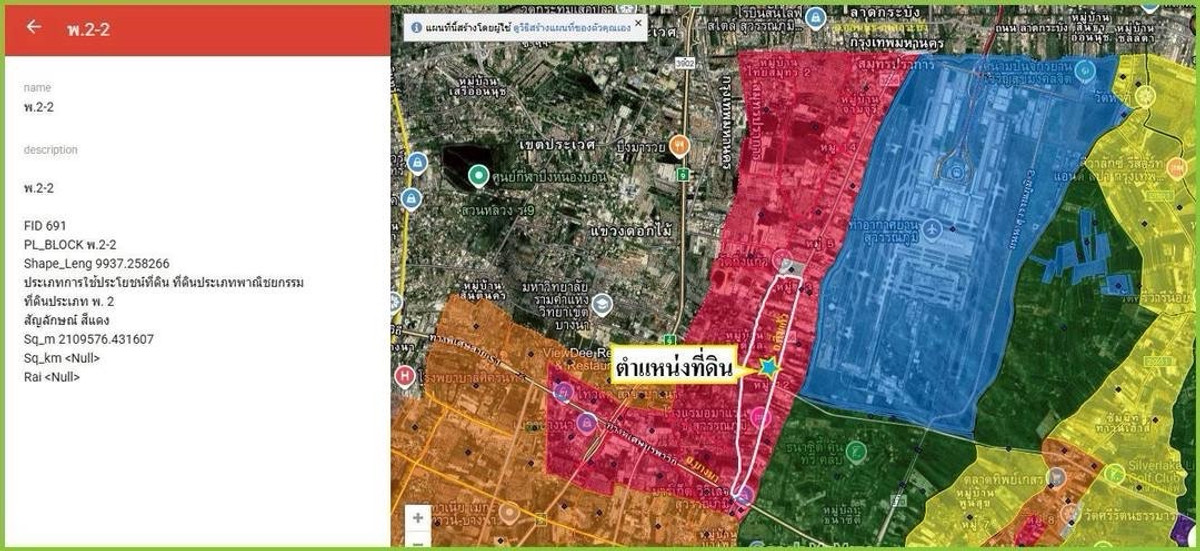Click the university graduation cap marker
This screenshot has height=551, width=1200.
[602, 303]
